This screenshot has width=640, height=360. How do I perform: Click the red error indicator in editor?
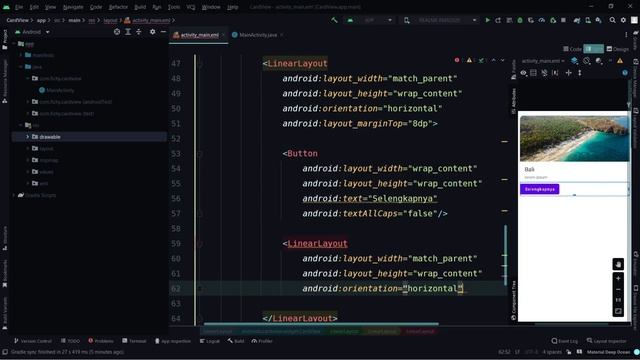pos(457,60)
